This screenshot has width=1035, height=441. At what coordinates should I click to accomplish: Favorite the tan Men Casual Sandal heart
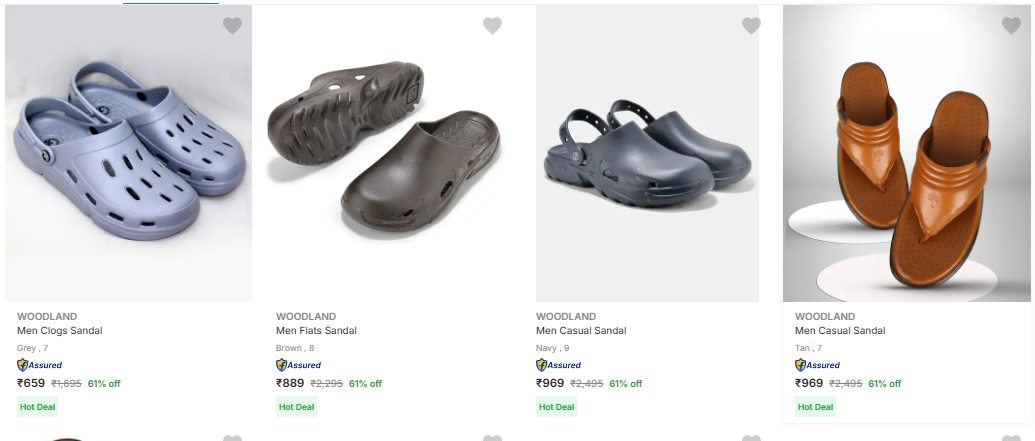(1011, 26)
